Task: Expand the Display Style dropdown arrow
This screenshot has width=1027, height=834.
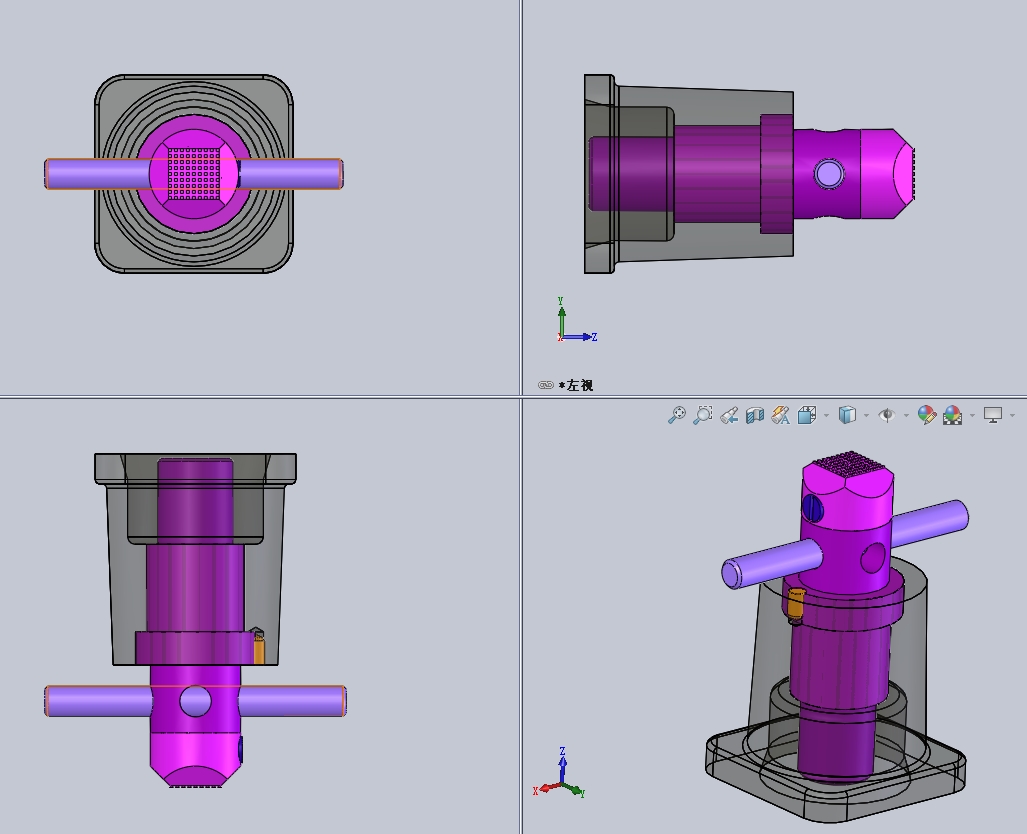Action: (x=866, y=415)
